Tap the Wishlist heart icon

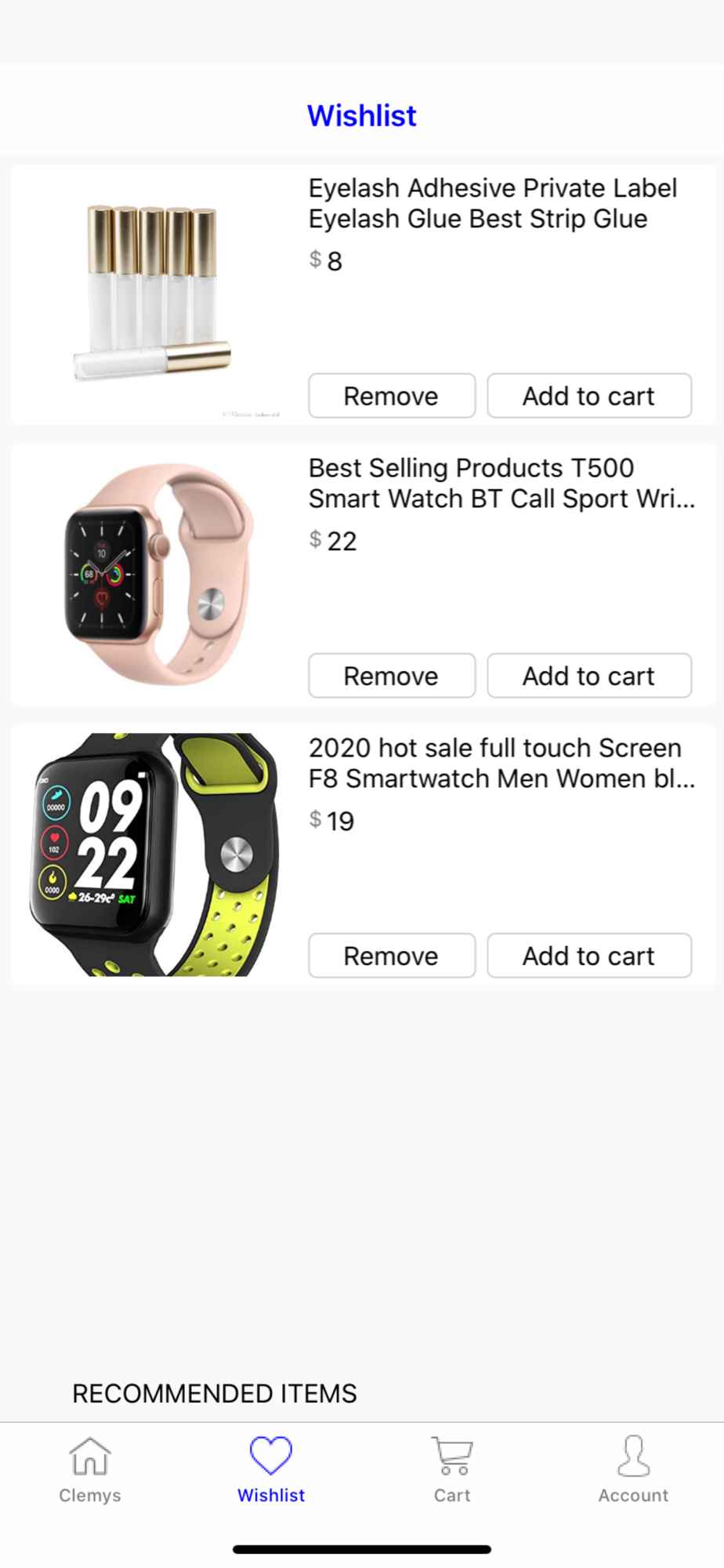click(x=271, y=1455)
